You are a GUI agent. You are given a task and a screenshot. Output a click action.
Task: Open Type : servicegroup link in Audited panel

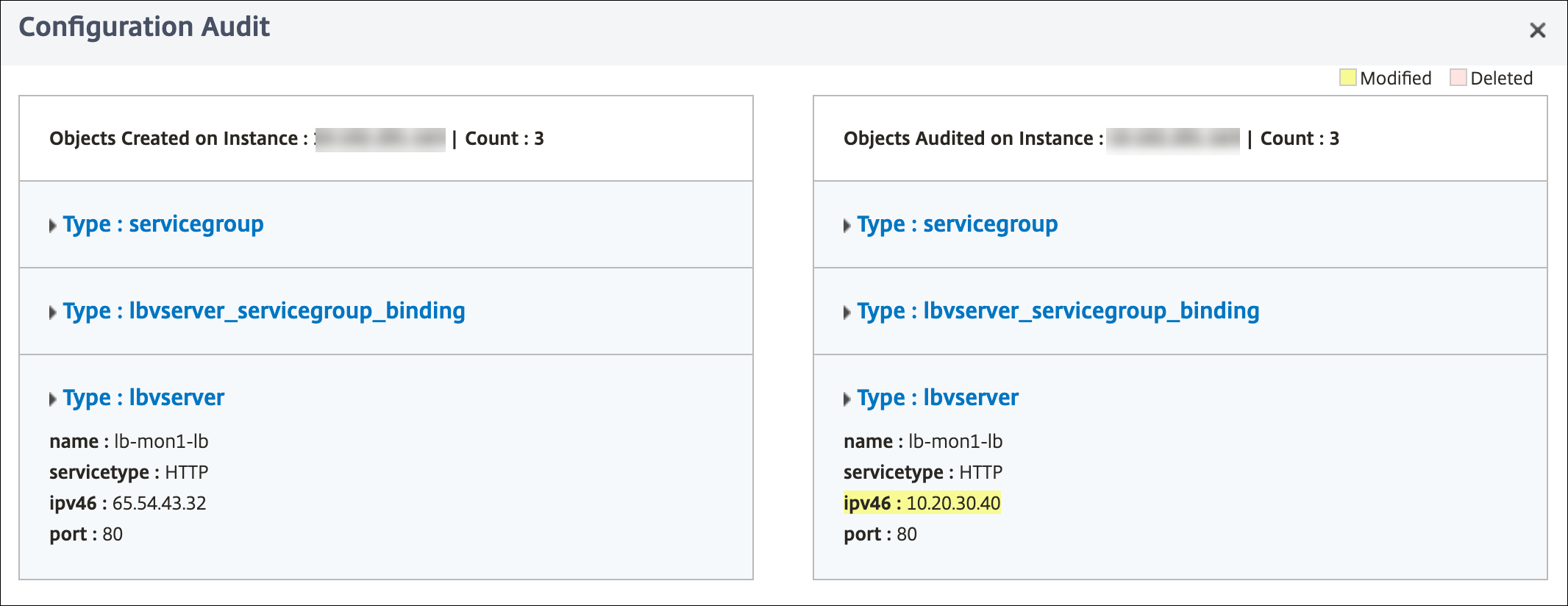pyautogui.click(x=958, y=224)
